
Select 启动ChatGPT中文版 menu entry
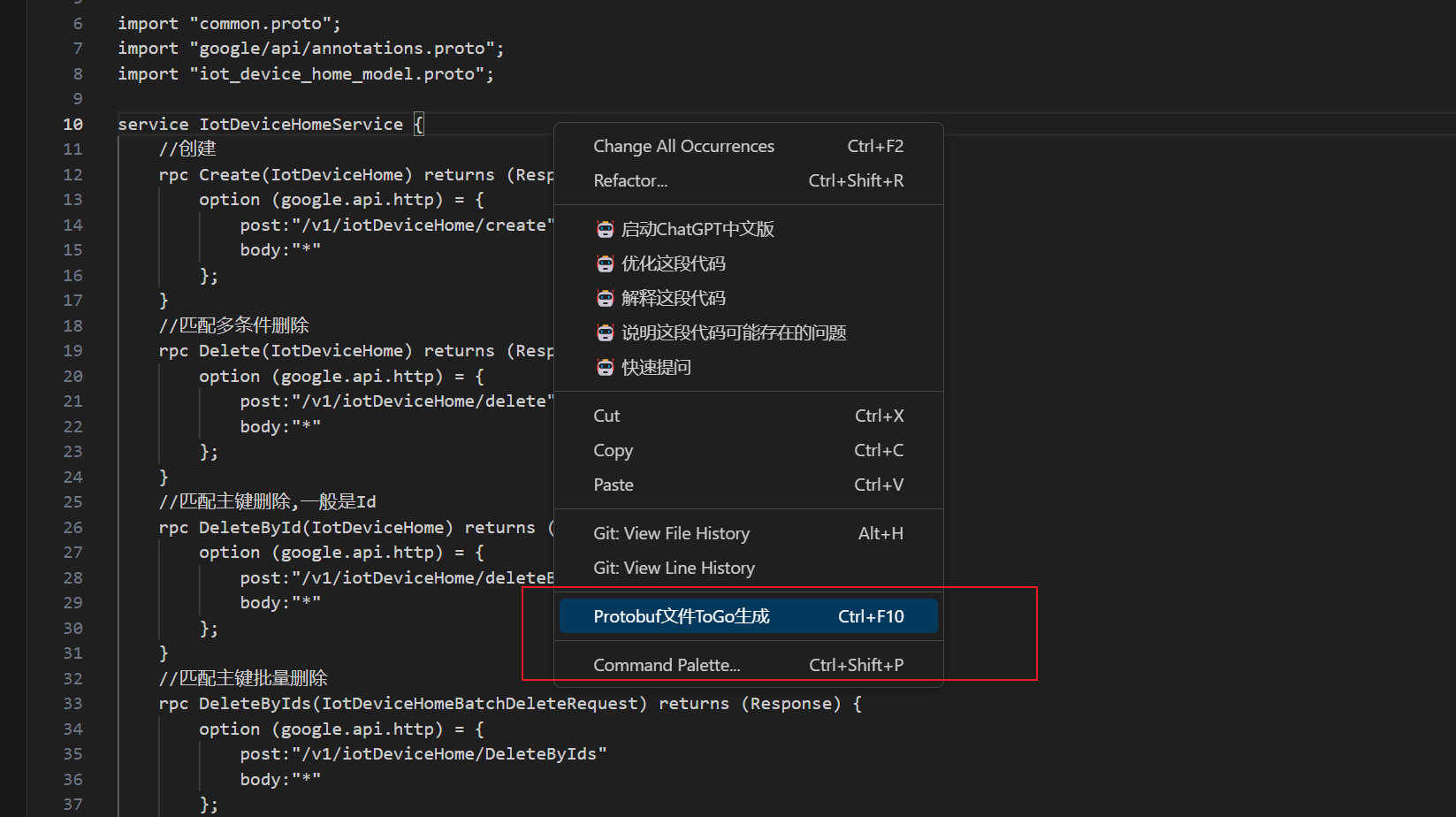click(749, 230)
